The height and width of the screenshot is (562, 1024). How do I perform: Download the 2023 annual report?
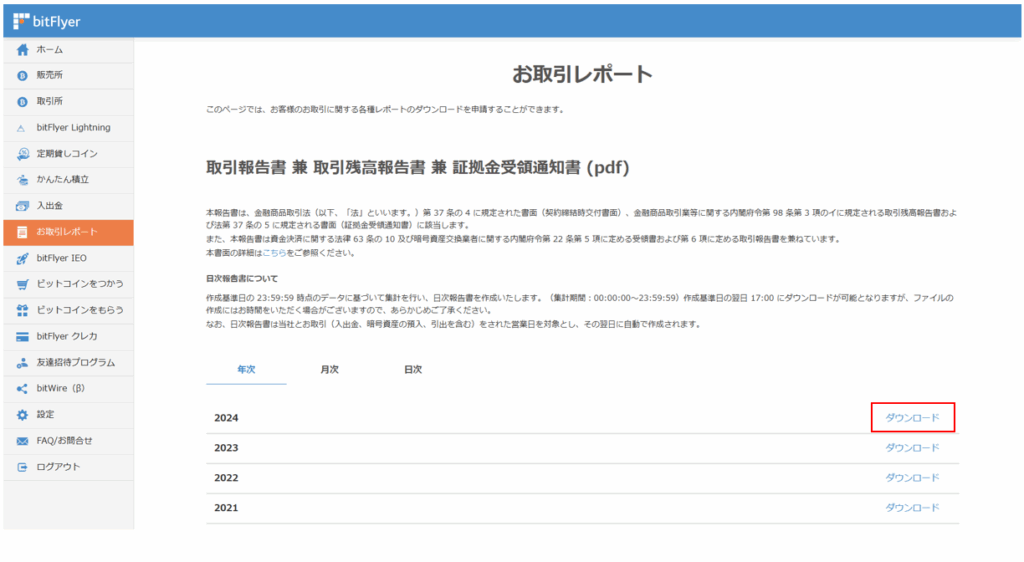coord(912,448)
